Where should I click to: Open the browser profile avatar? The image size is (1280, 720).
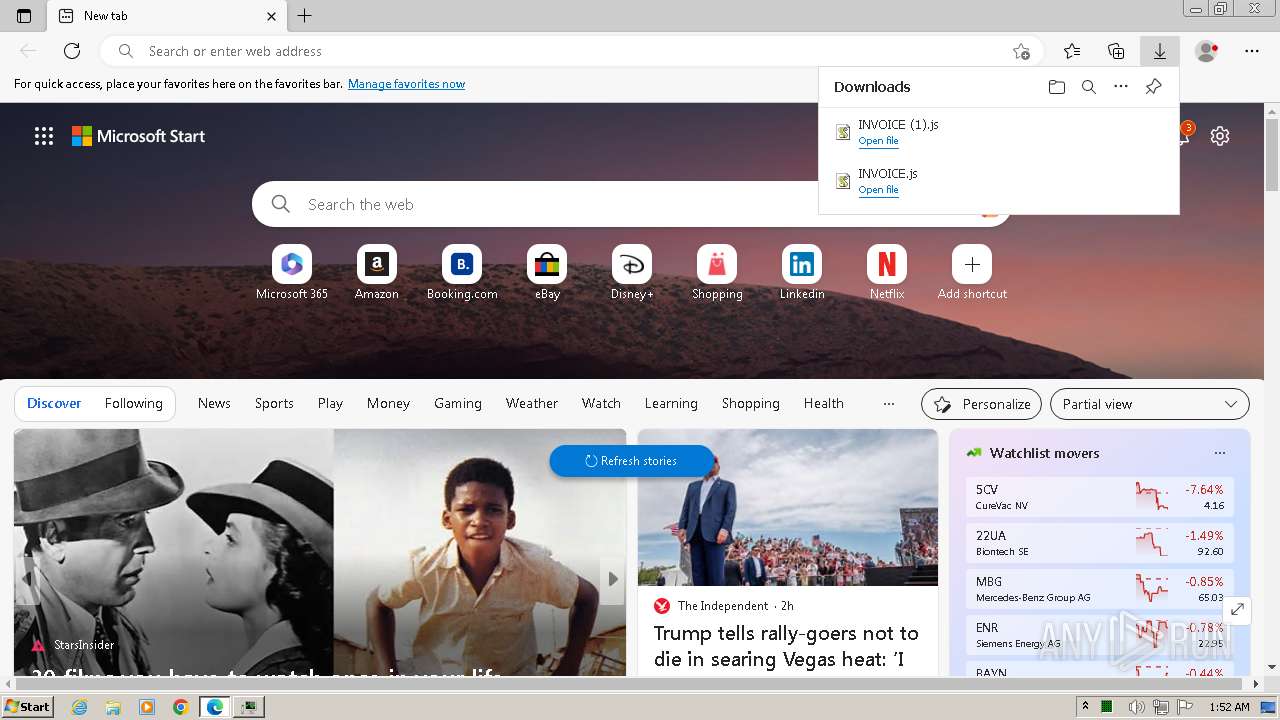point(1206,51)
